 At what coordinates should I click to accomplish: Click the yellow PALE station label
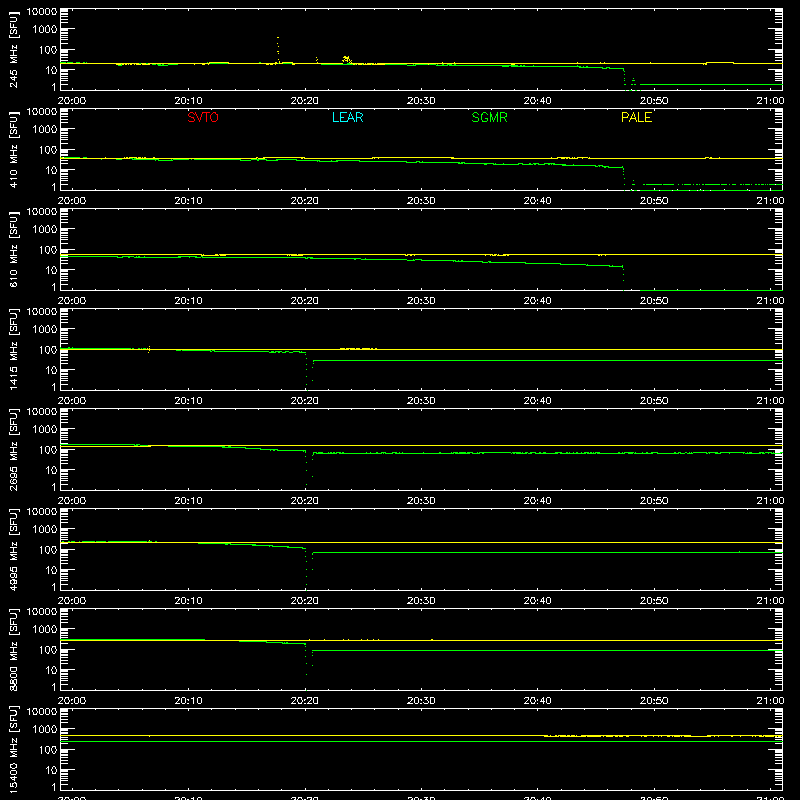coord(636,117)
